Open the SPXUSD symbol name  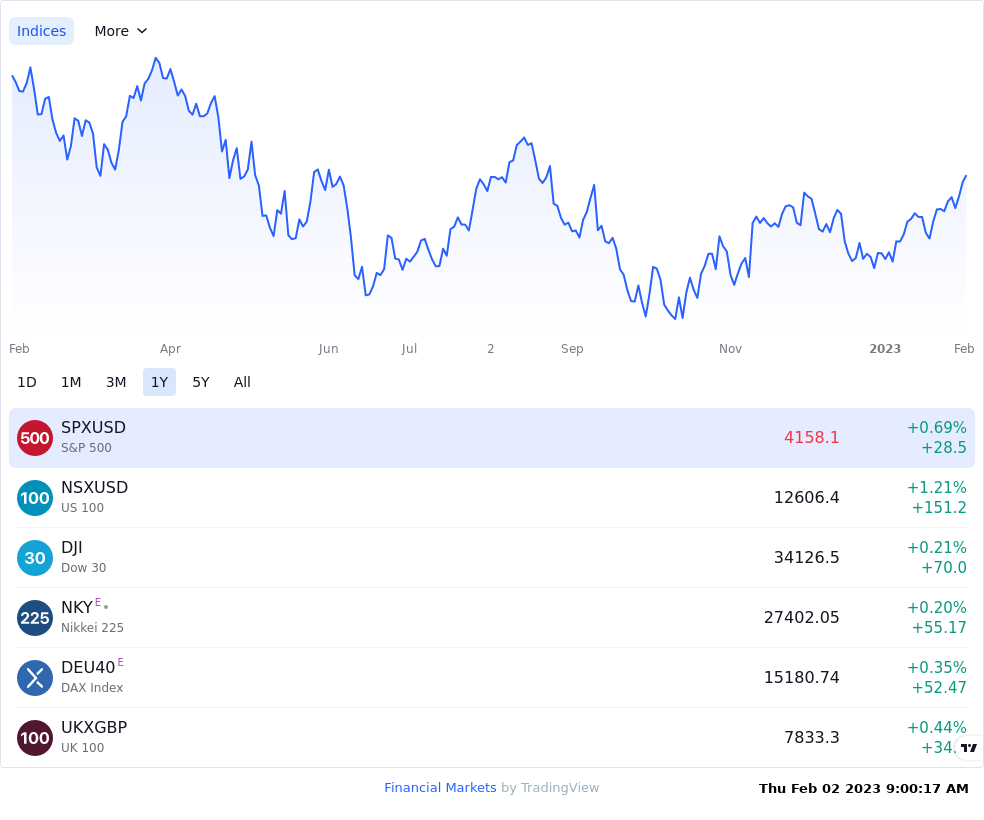[x=94, y=427]
